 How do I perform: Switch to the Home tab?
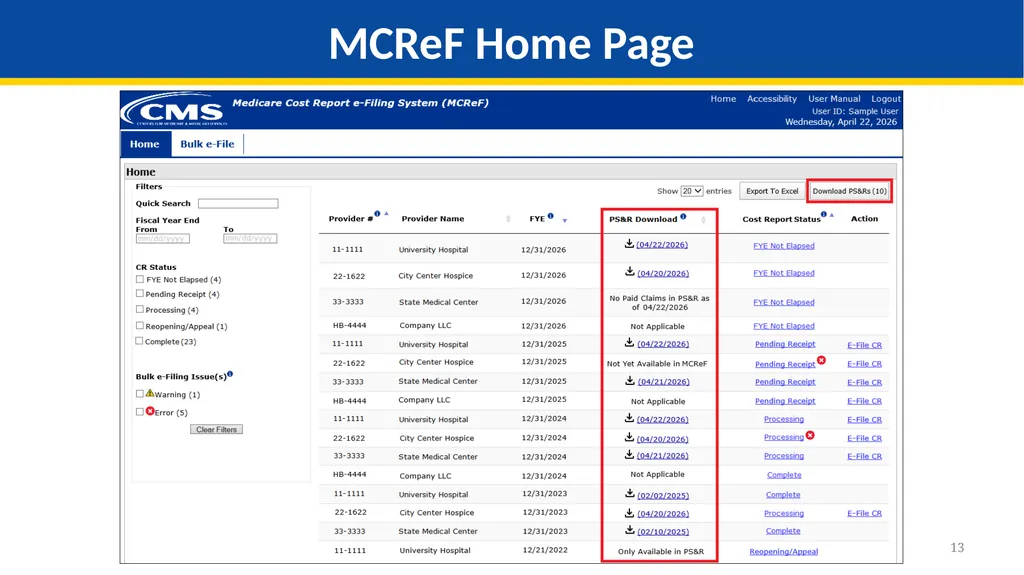point(145,144)
